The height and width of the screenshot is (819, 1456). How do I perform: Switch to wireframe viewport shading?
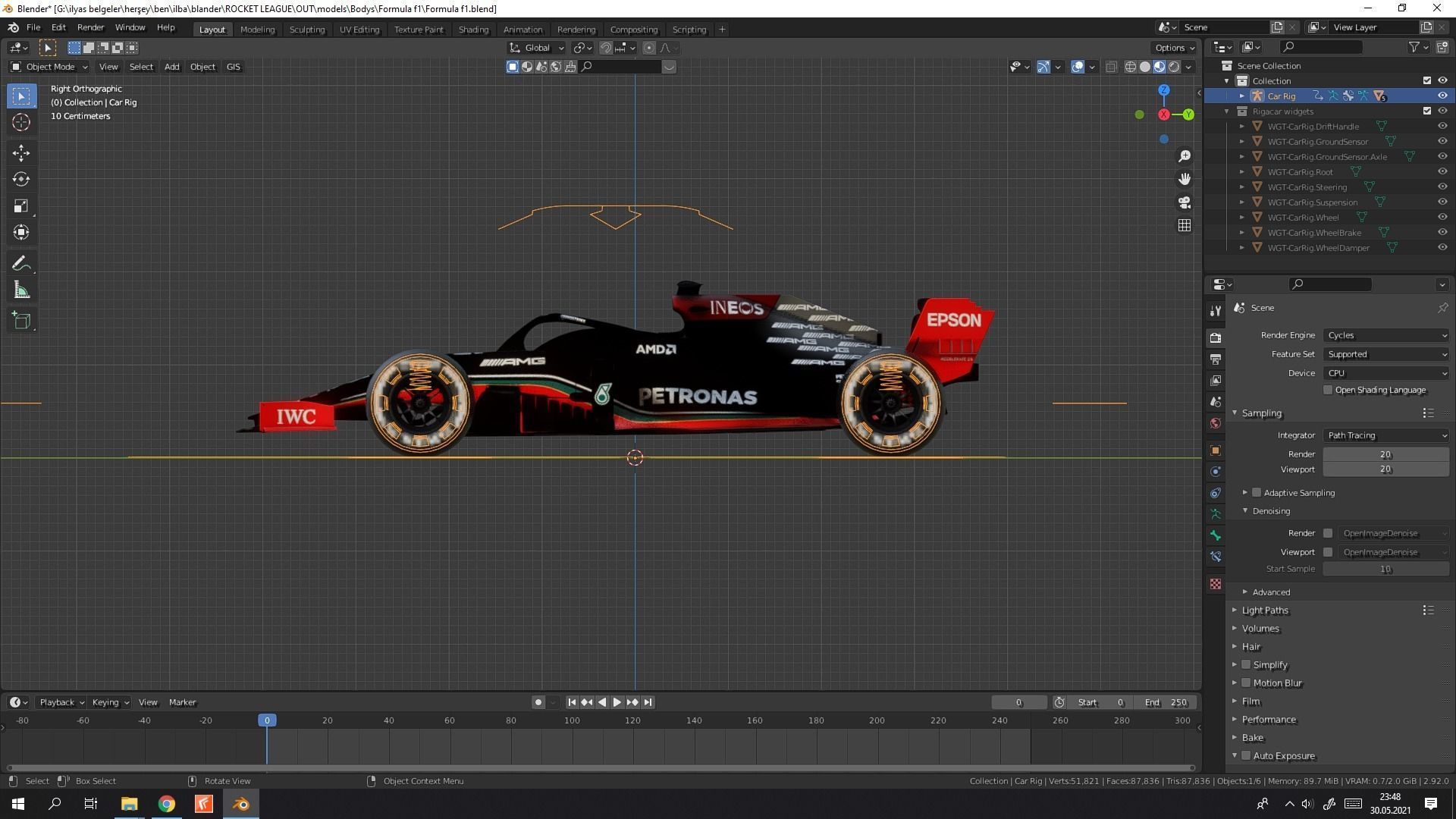point(1131,67)
